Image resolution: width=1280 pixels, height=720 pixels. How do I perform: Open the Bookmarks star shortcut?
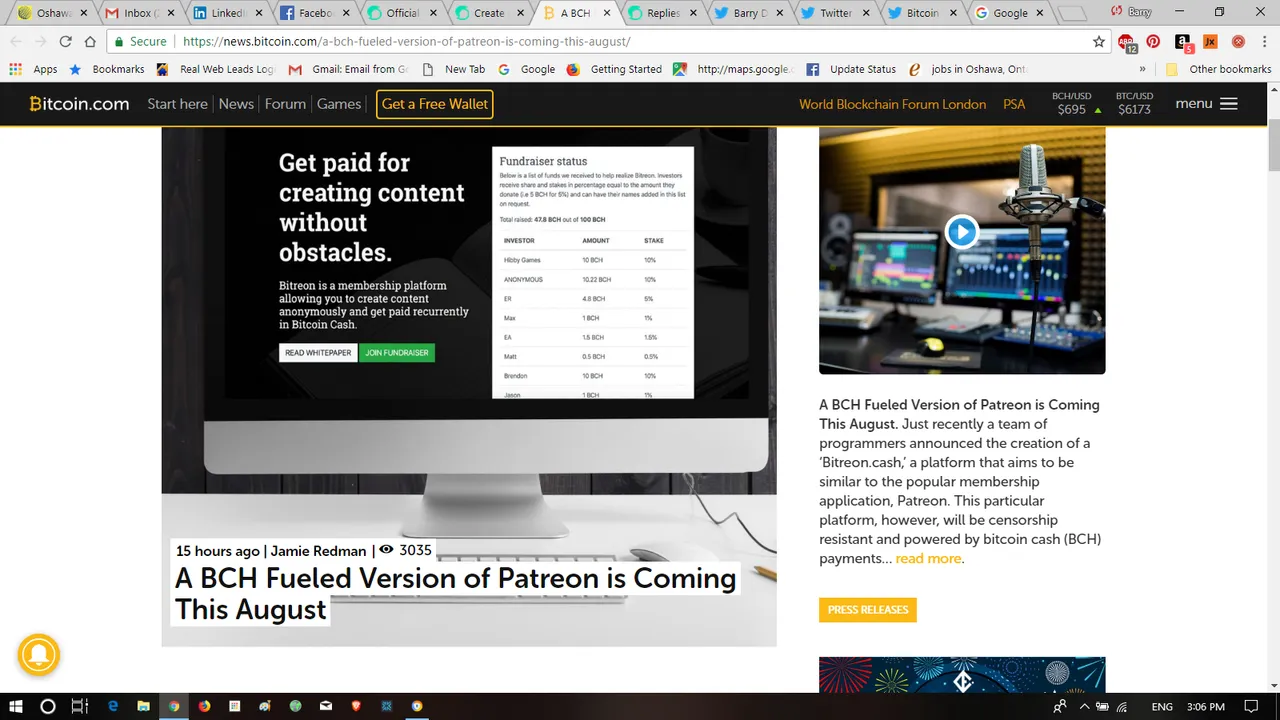point(107,69)
